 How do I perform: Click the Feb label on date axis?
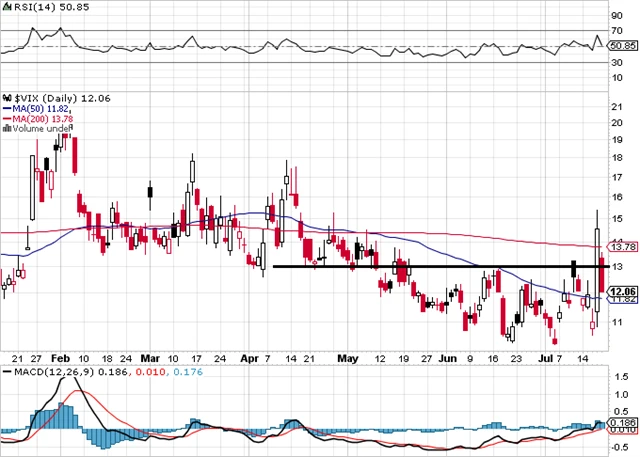tap(59, 356)
